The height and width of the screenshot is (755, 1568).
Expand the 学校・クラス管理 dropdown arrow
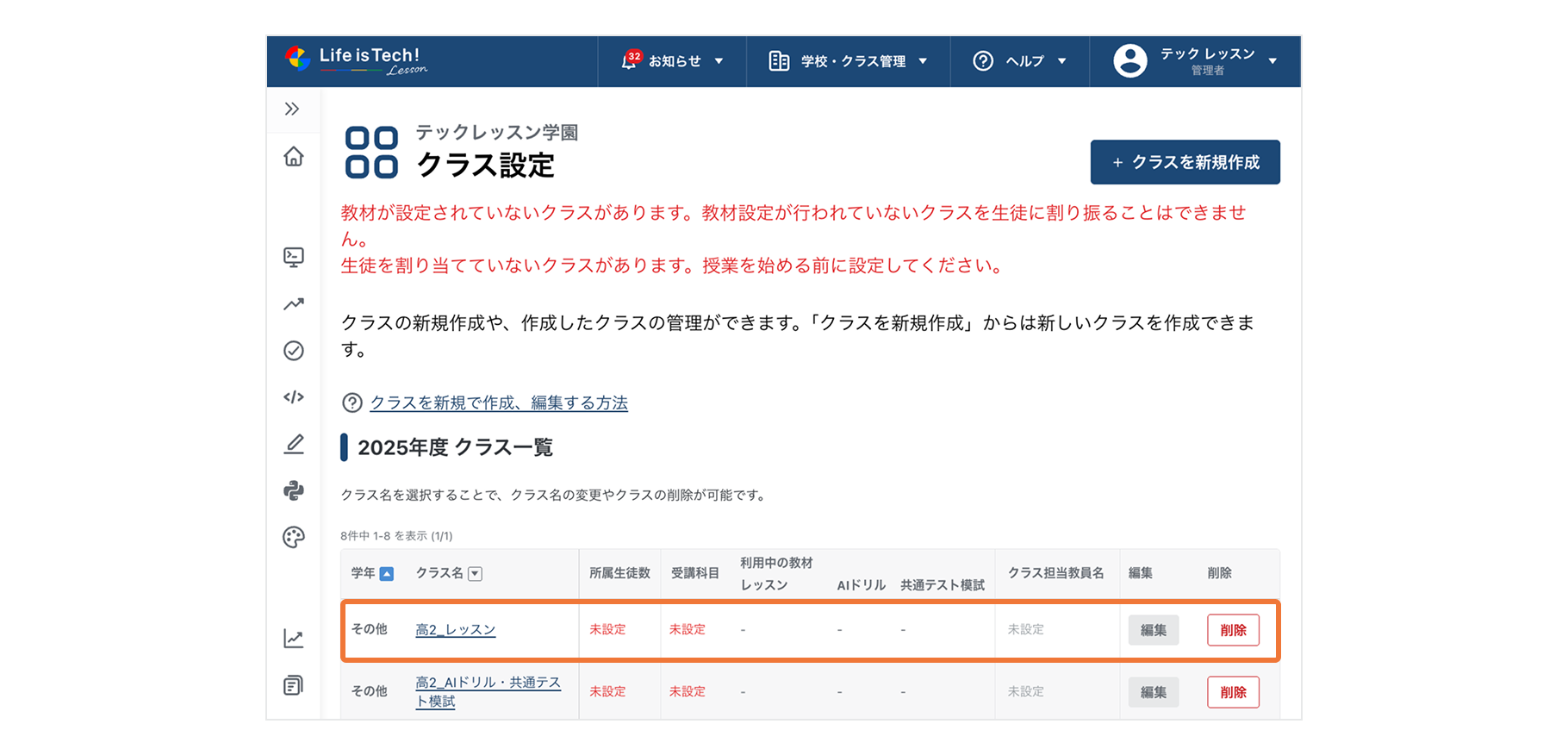[x=923, y=61]
